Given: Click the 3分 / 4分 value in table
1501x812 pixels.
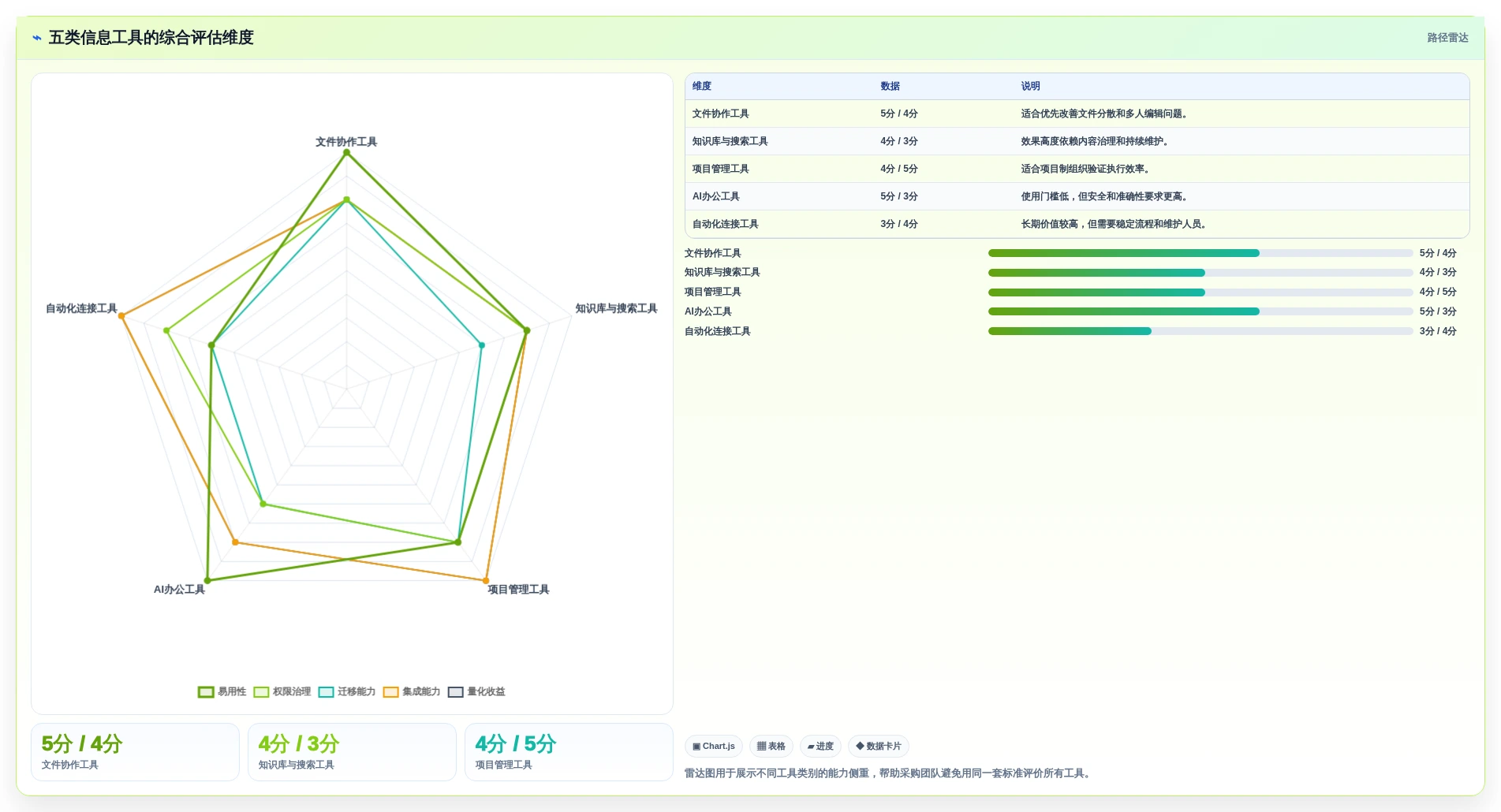Looking at the screenshot, I should 899,224.
